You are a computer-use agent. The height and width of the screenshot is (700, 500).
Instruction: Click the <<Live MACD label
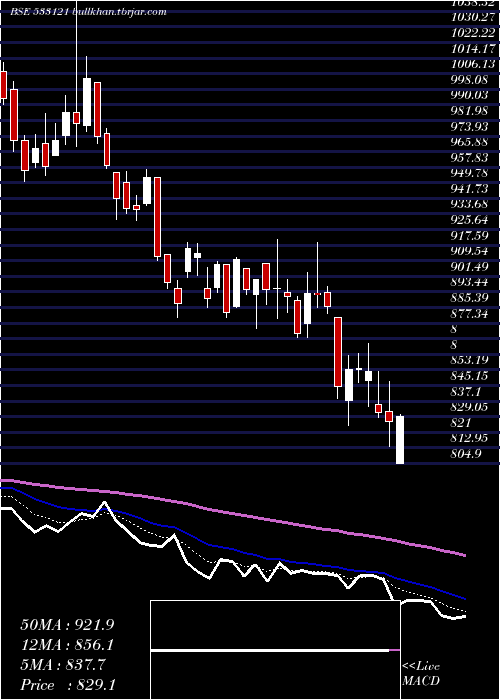(421, 674)
